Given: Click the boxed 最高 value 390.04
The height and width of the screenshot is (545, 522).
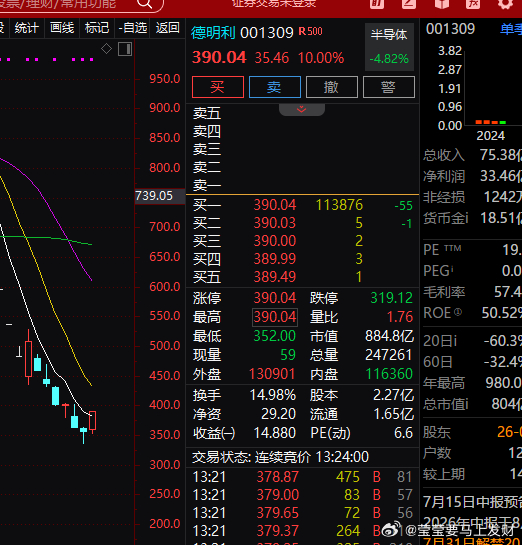Looking at the screenshot, I should 275,317.
